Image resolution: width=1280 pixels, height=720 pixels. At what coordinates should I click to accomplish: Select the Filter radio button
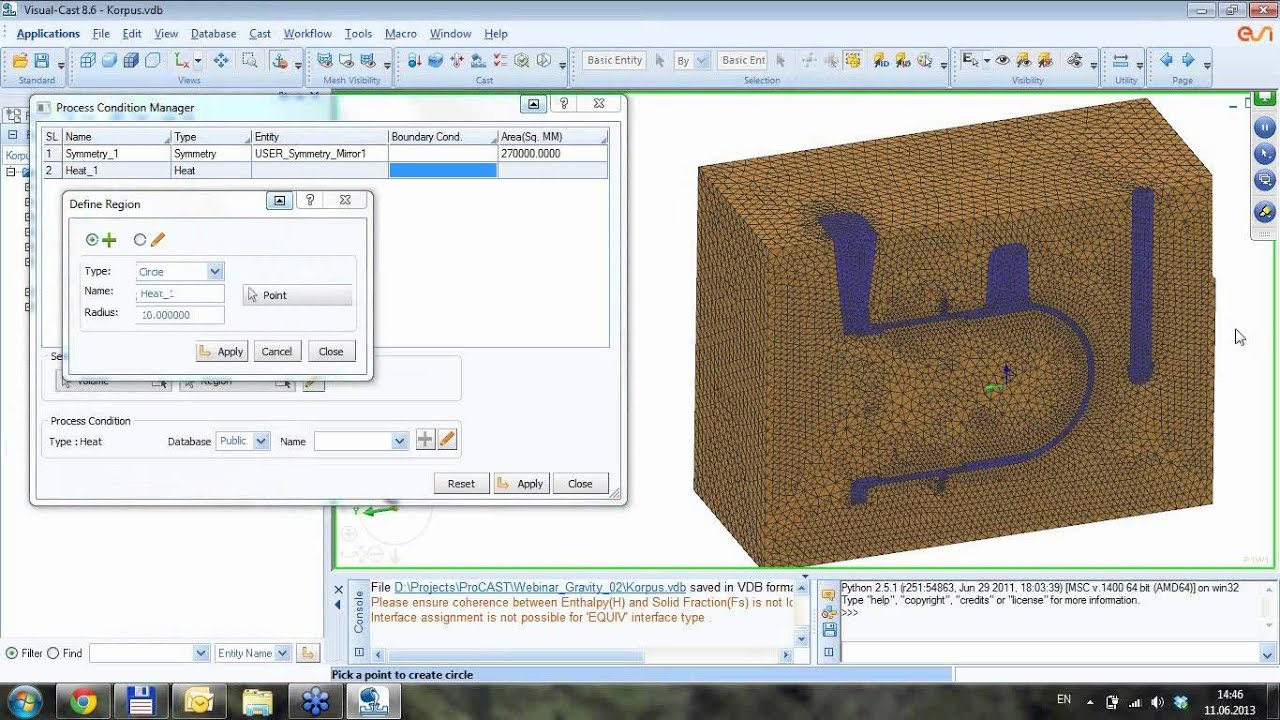[x=12, y=653]
